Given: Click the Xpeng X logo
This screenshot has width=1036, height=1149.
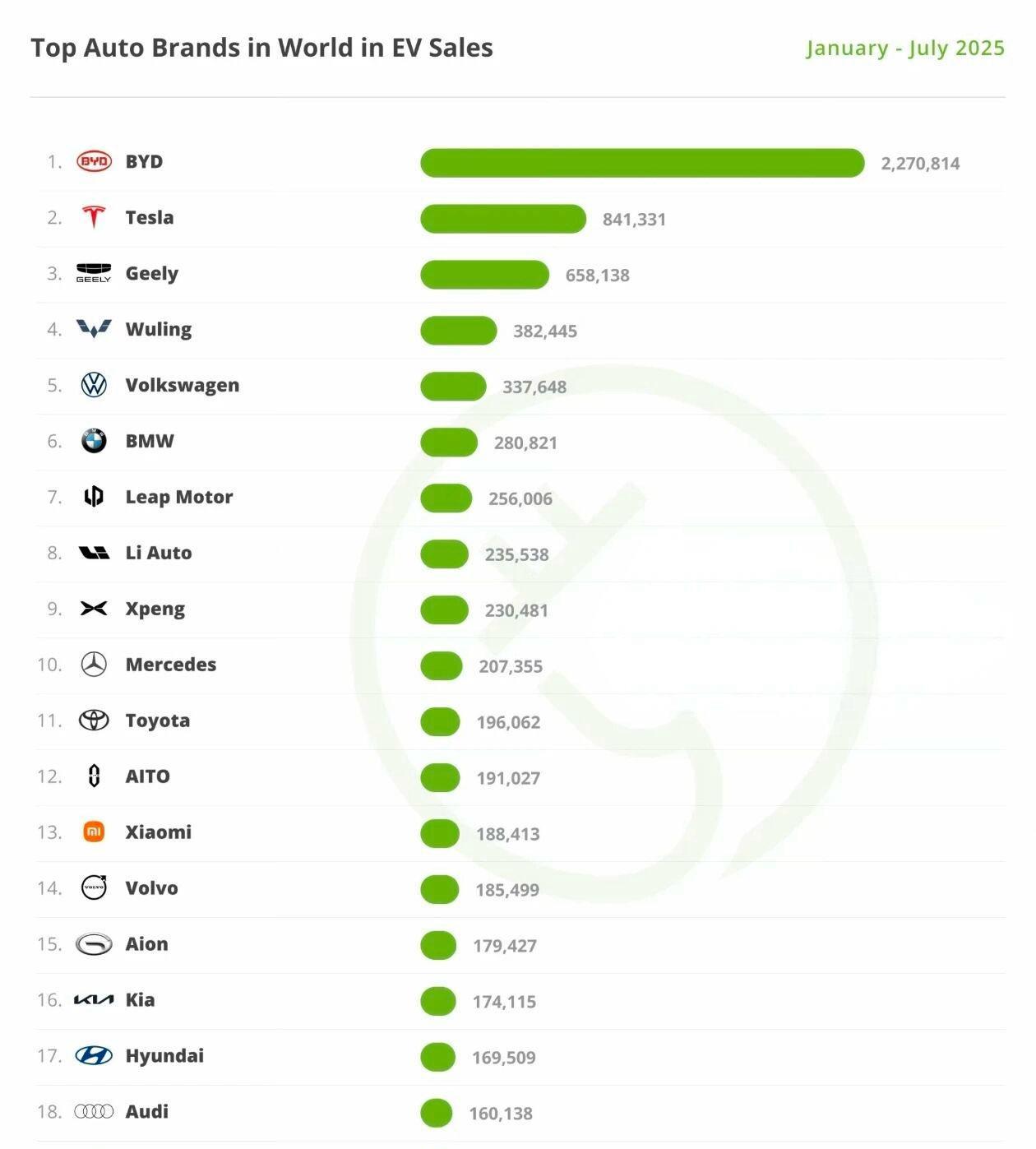Looking at the screenshot, I should tap(94, 609).
